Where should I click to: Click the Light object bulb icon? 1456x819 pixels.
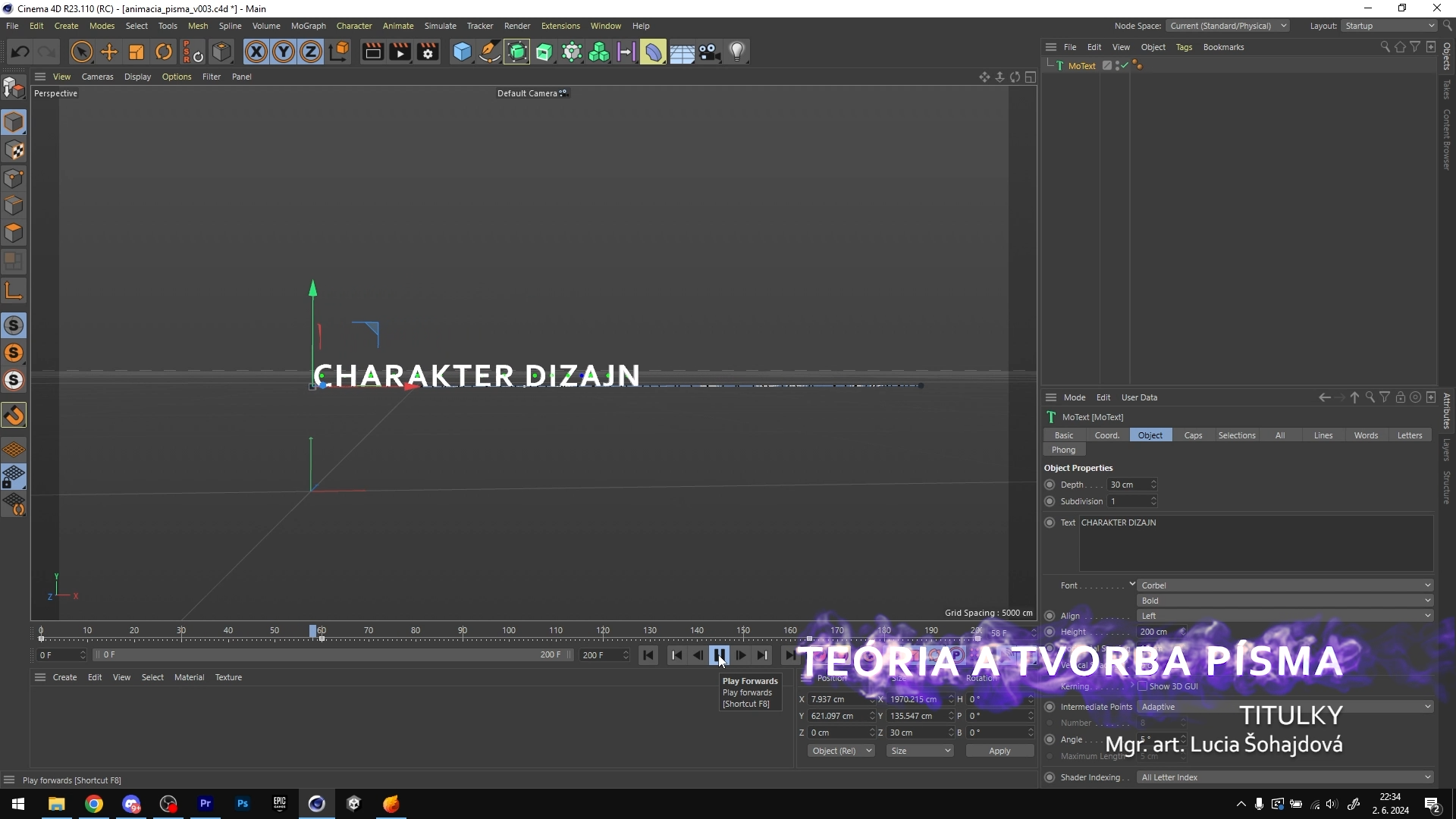(737, 52)
